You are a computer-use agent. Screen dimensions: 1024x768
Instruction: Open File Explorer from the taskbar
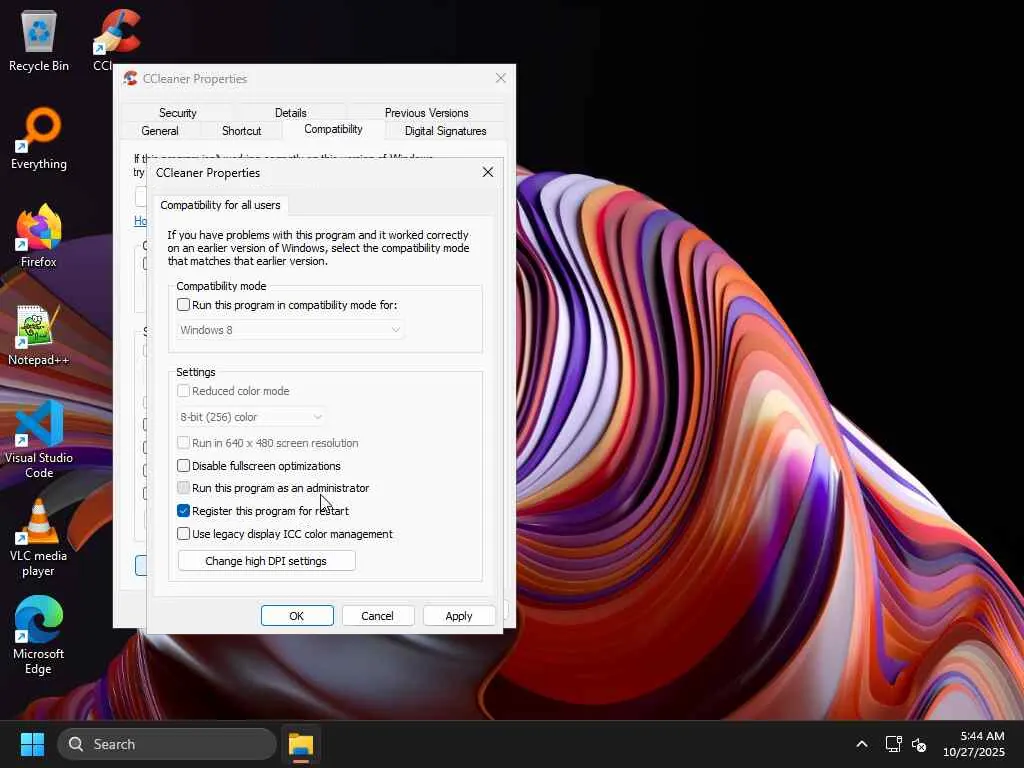pyautogui.click(x=301, y=744)
